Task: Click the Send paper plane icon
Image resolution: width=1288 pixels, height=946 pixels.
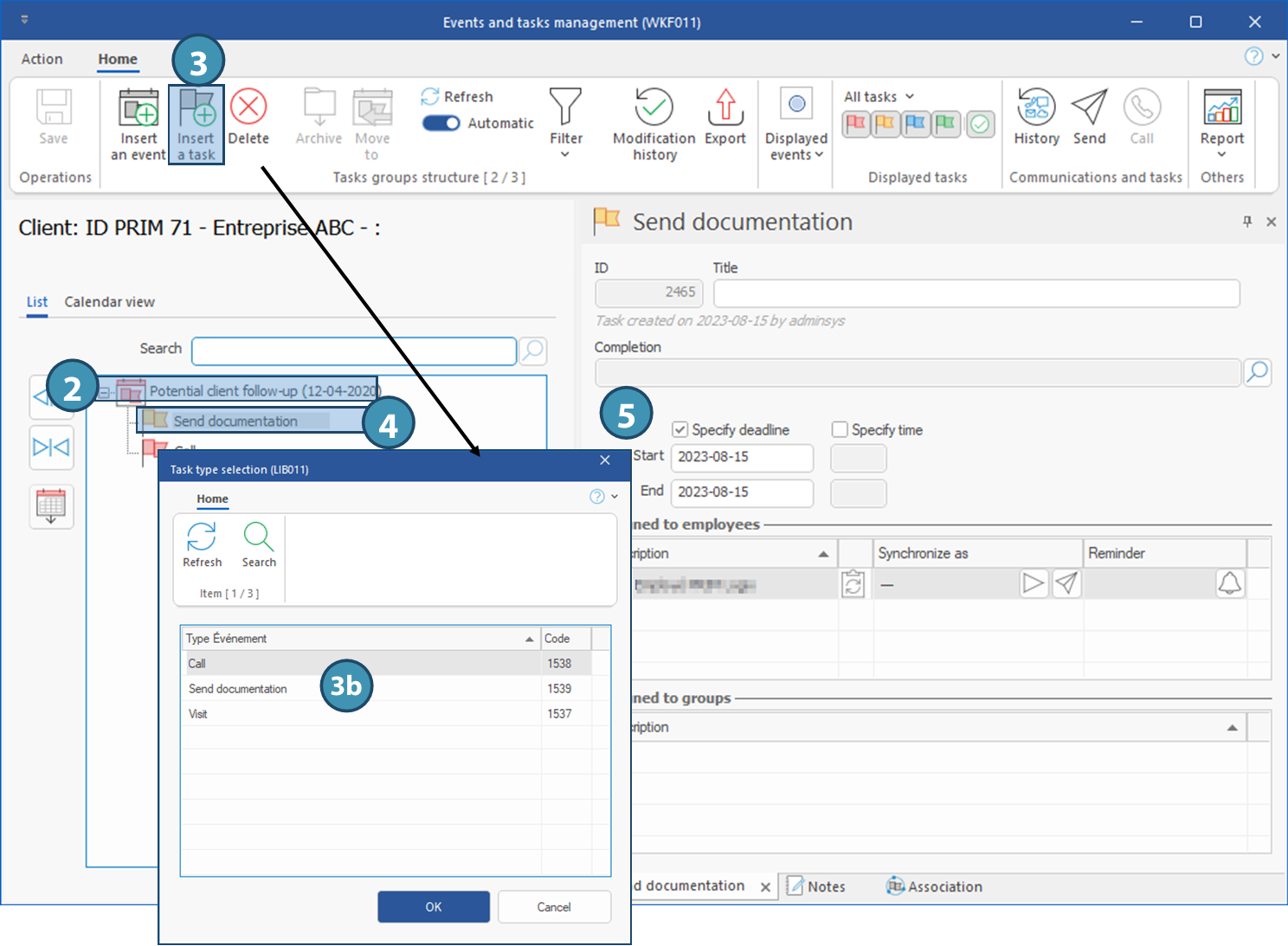Action: (1089, 108)
